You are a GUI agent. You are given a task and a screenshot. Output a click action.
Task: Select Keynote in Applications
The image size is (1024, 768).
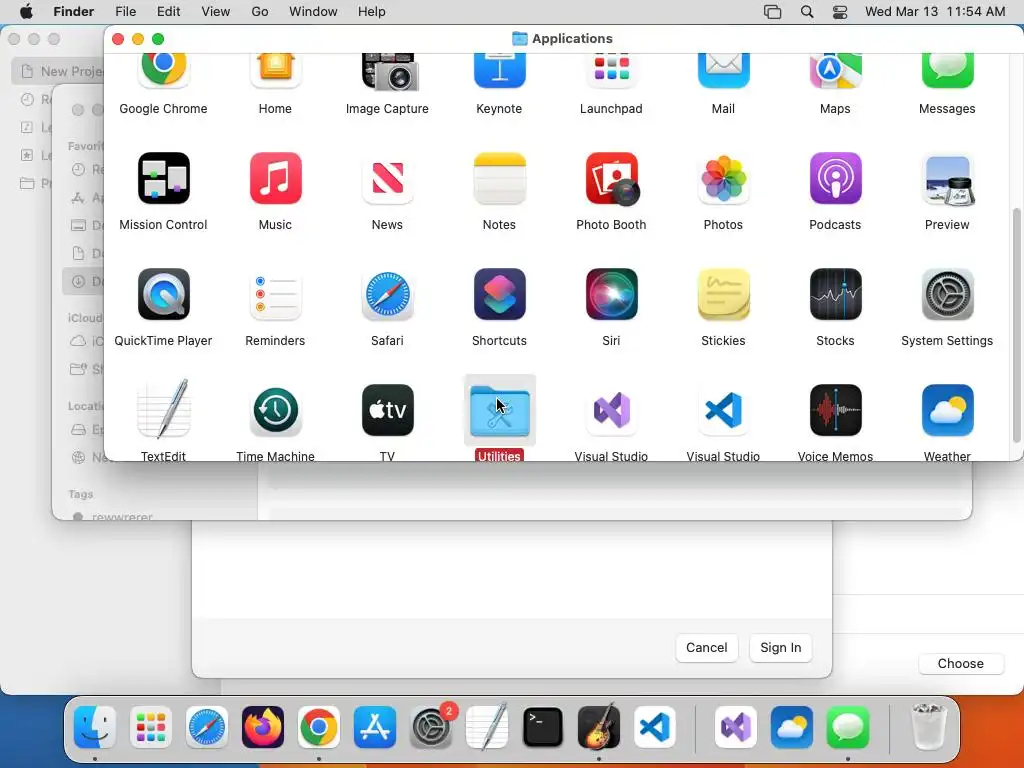click(499, 72)
